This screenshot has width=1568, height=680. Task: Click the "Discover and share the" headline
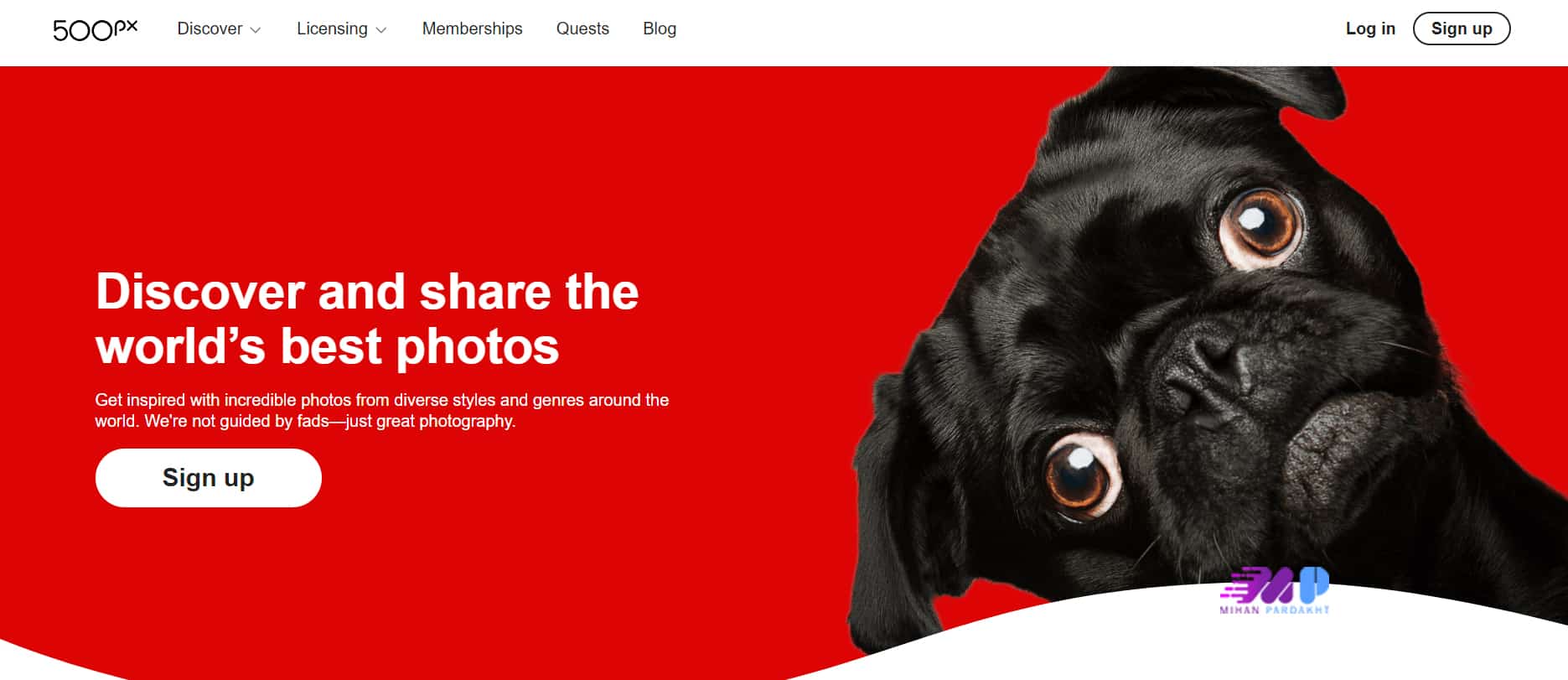(x=367, y=292)
